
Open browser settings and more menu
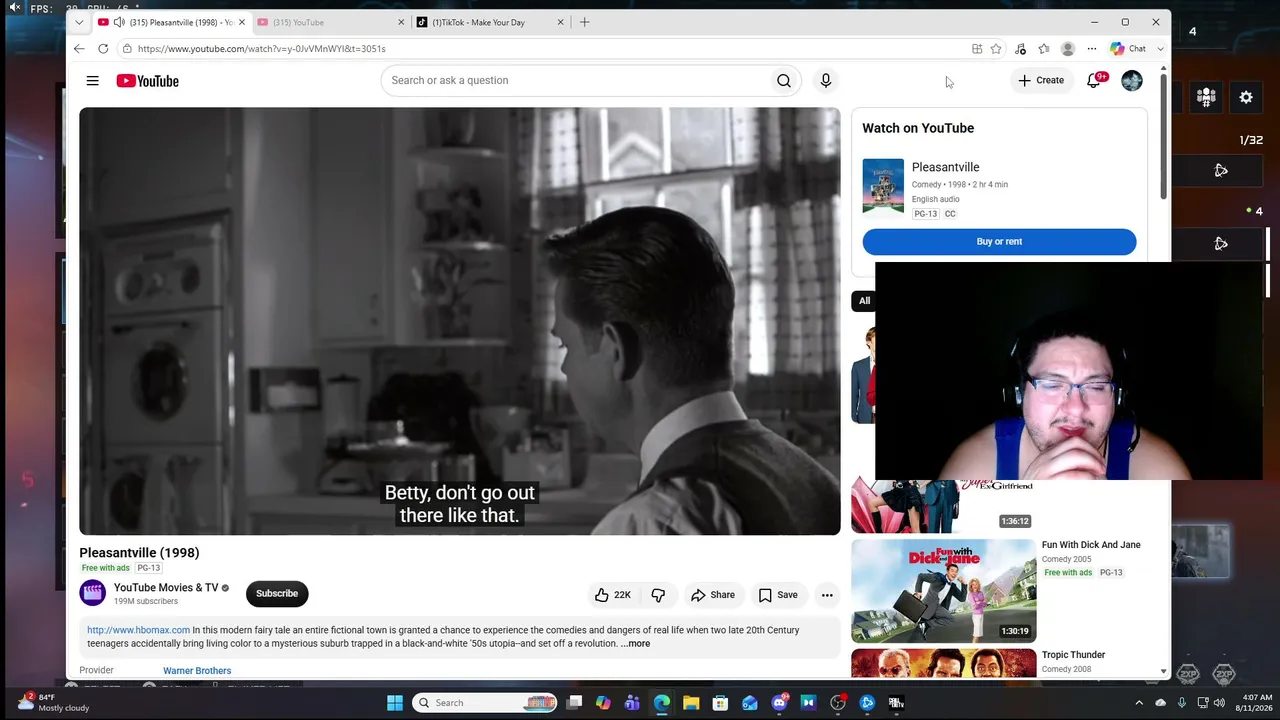(1092, 48)
